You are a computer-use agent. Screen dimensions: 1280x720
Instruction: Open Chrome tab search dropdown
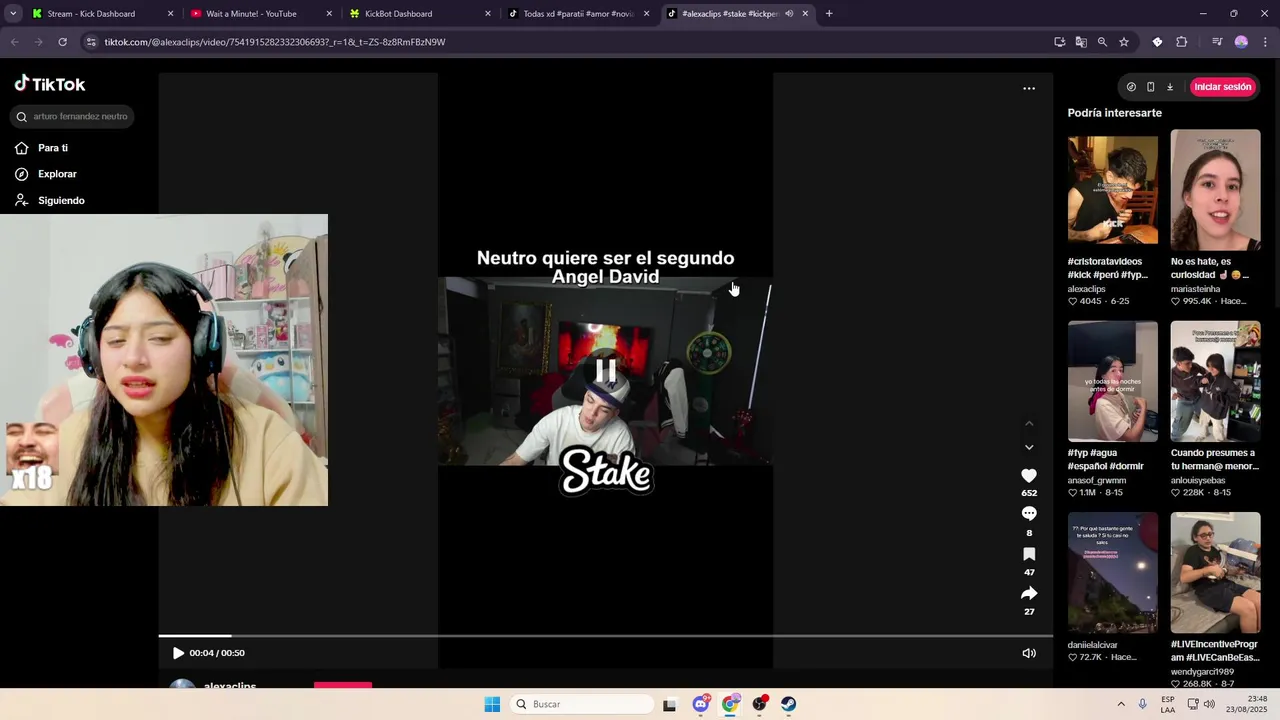click(13, 14)
